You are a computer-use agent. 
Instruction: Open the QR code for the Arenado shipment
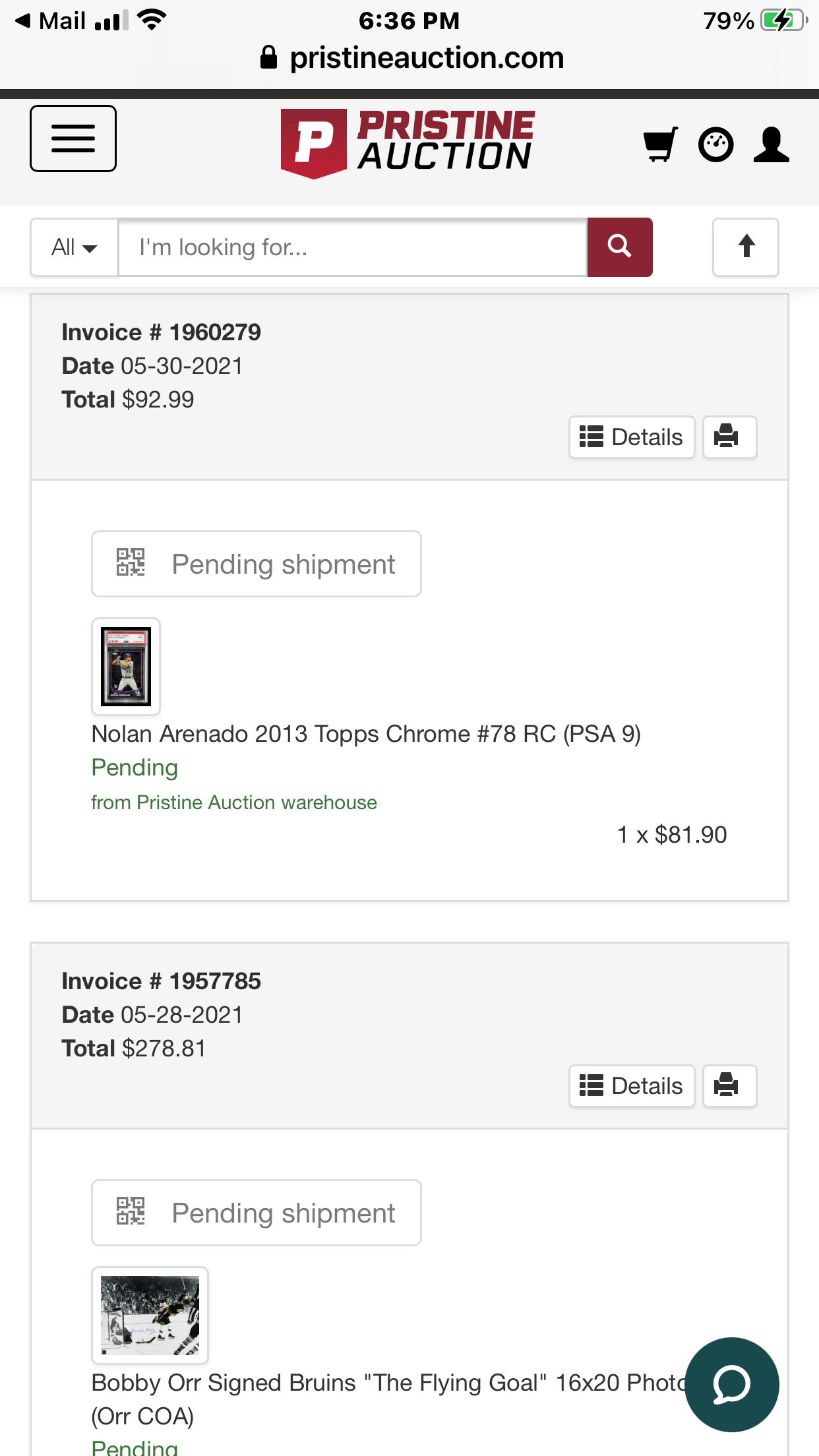pos(131,562)
